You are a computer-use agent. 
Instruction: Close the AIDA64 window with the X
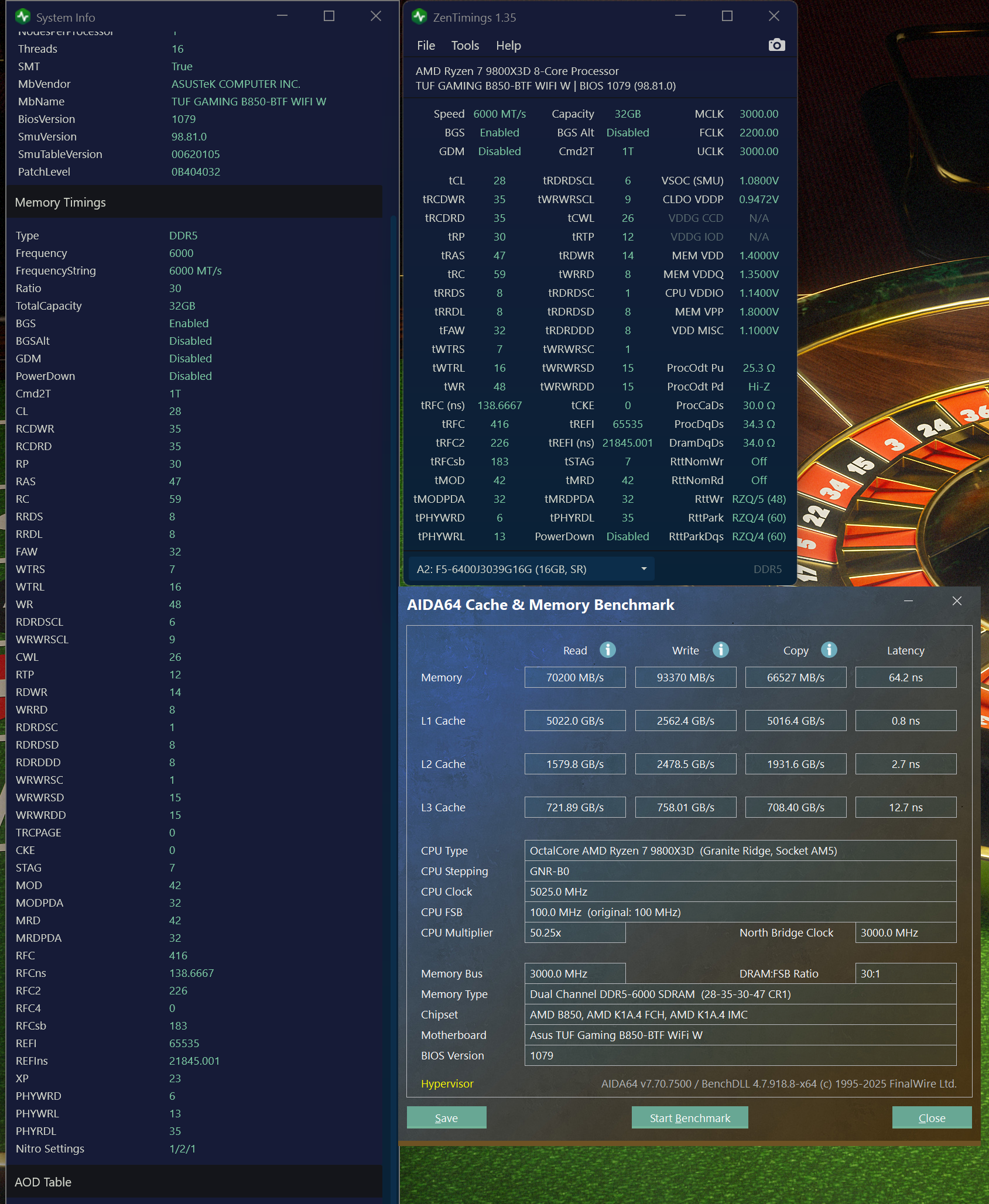(957, 601)
